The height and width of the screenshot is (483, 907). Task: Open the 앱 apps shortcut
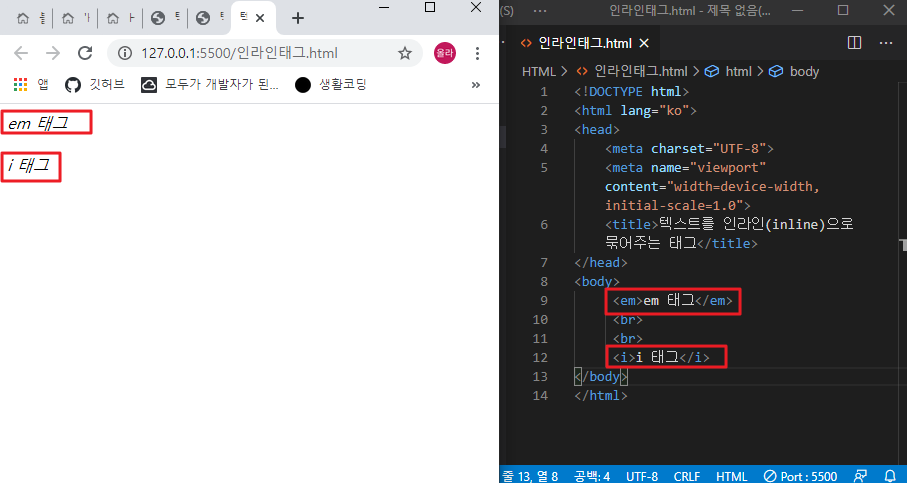coord(30,84)
